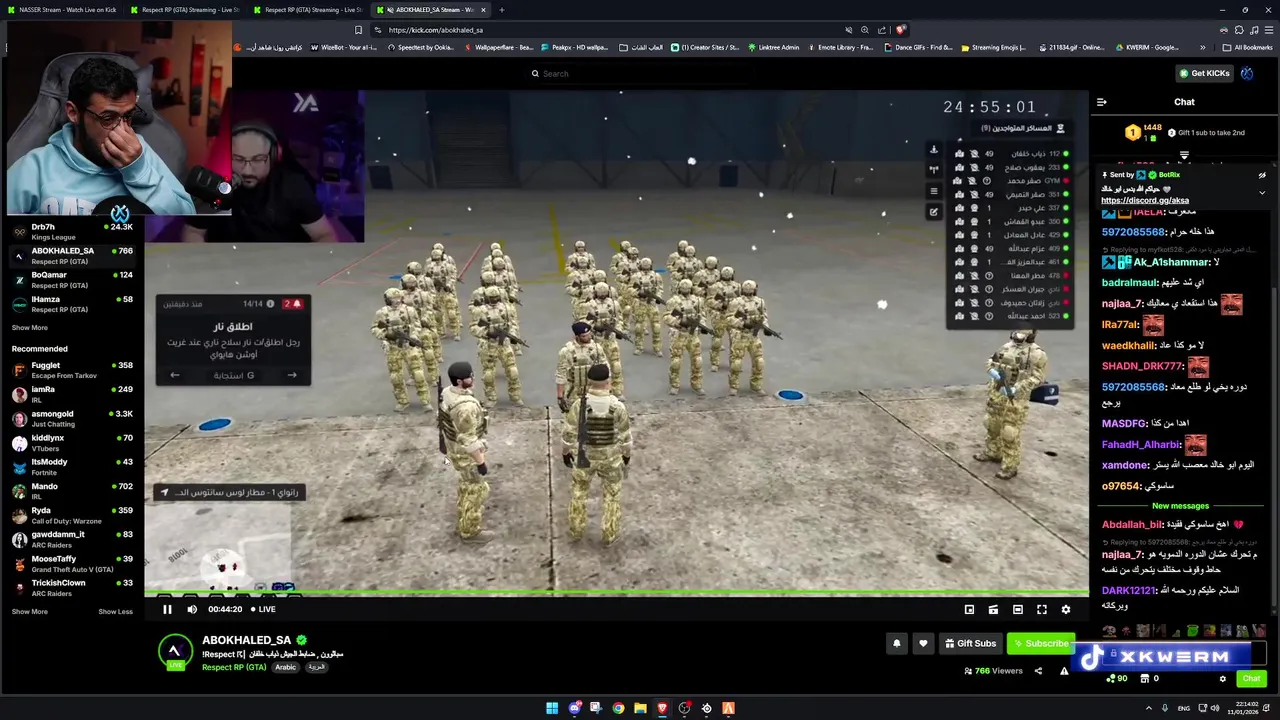This screenshot has height=720, width=1280.
Task: Click the Kick search field
Action: [x=640, y=73]
